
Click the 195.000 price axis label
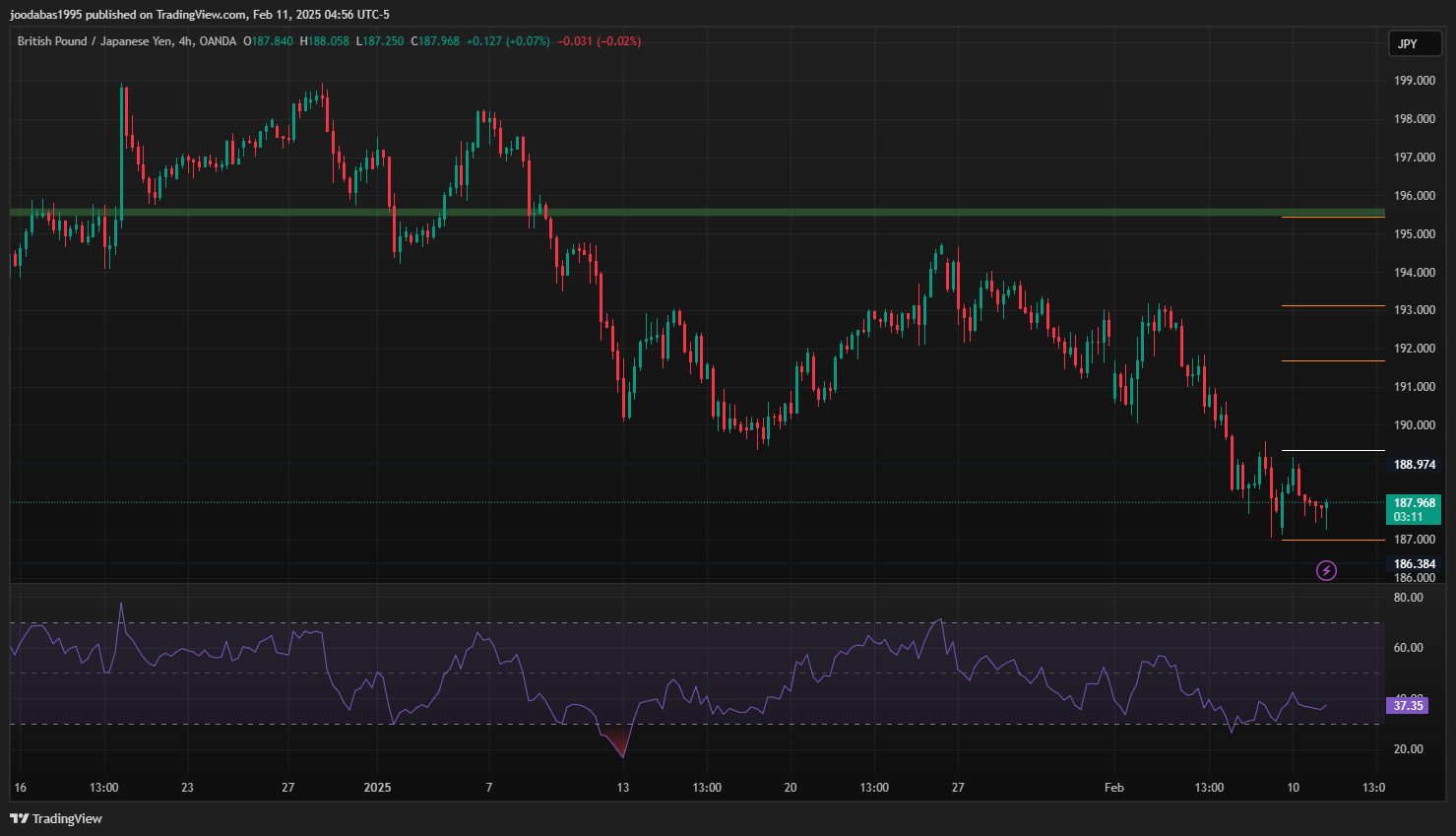pyautogui.click(x=1414, y=234)
